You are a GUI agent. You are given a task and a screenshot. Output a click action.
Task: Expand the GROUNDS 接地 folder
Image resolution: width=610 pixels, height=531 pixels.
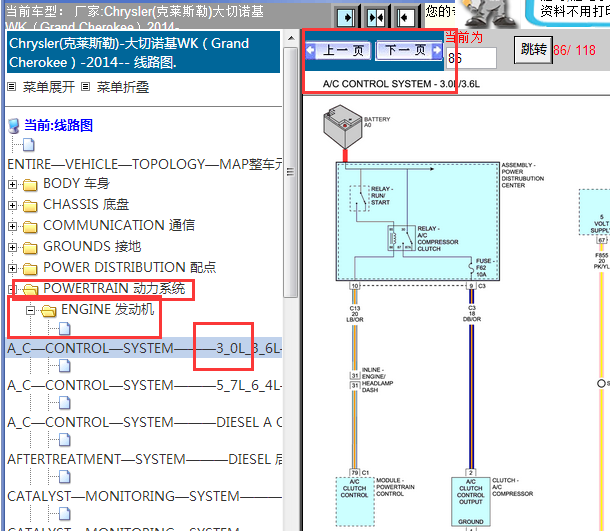[x=12, y=247]
